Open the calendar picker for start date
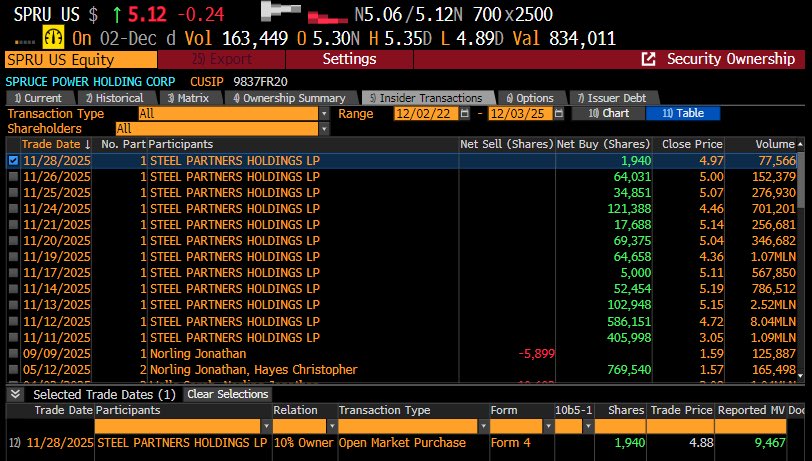 pos(465,113)
